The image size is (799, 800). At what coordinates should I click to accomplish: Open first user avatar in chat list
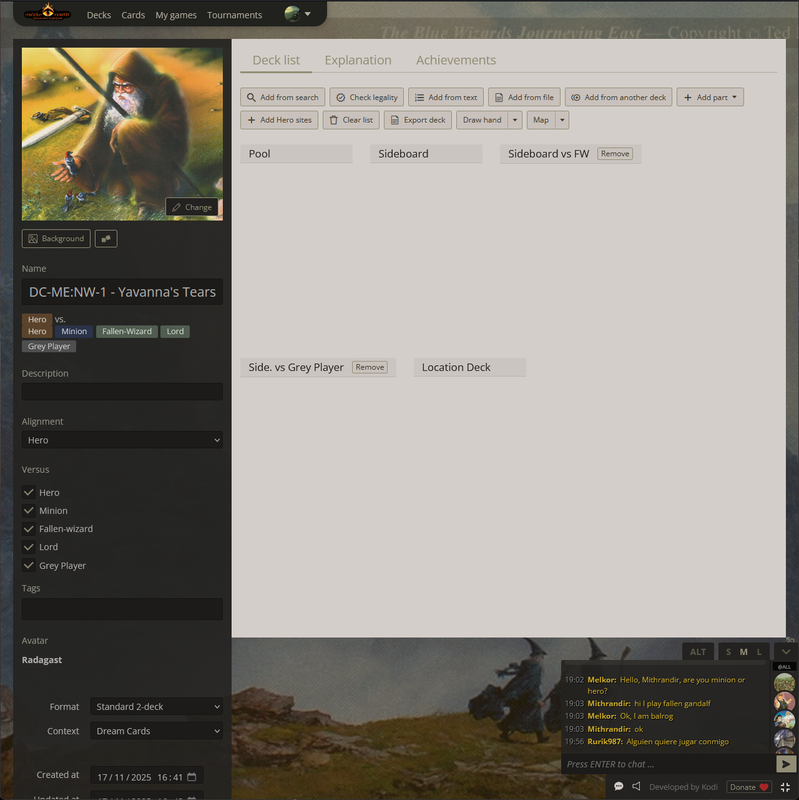coord(784,682)
